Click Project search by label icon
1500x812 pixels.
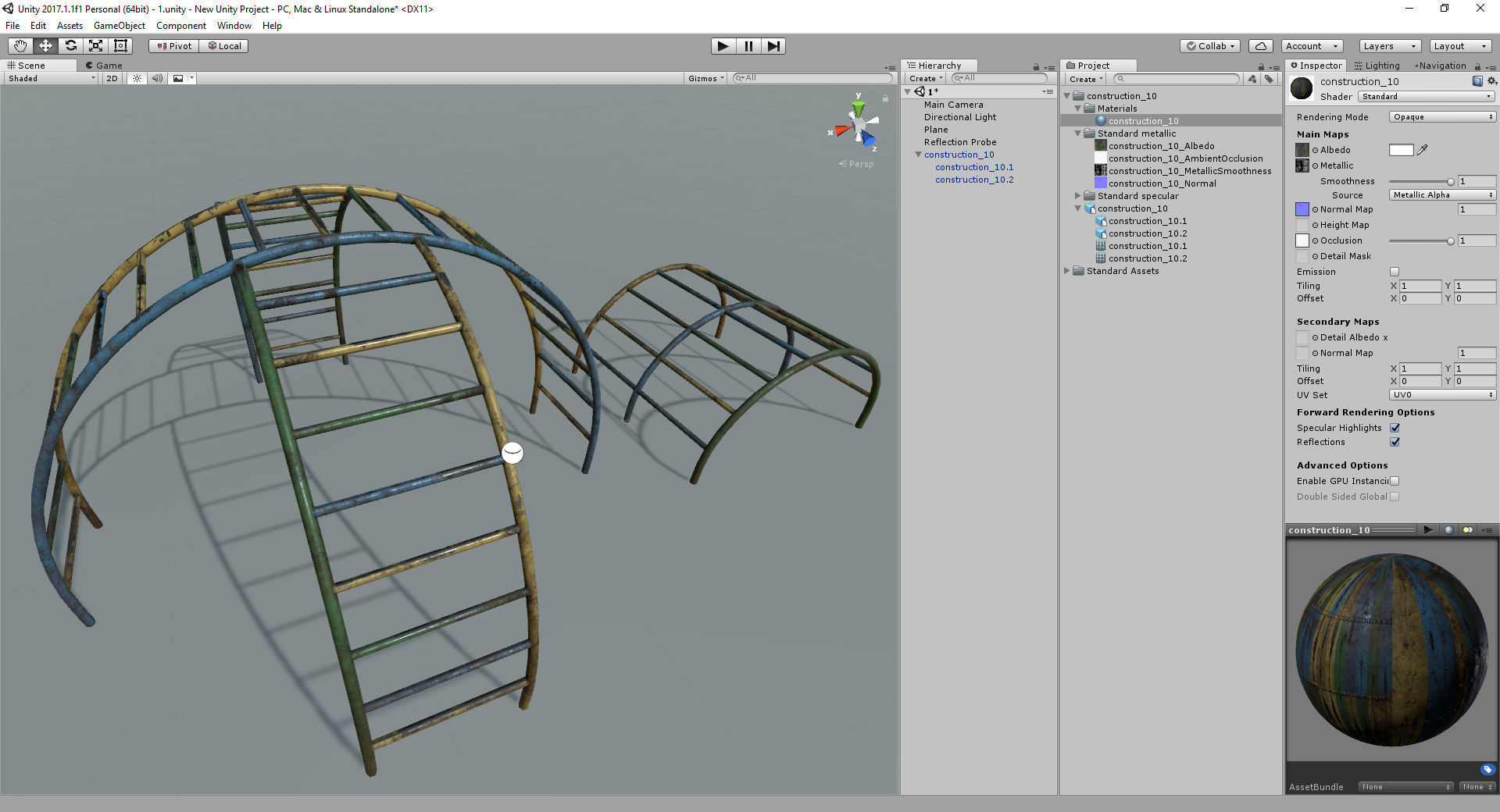(1269, 79)
